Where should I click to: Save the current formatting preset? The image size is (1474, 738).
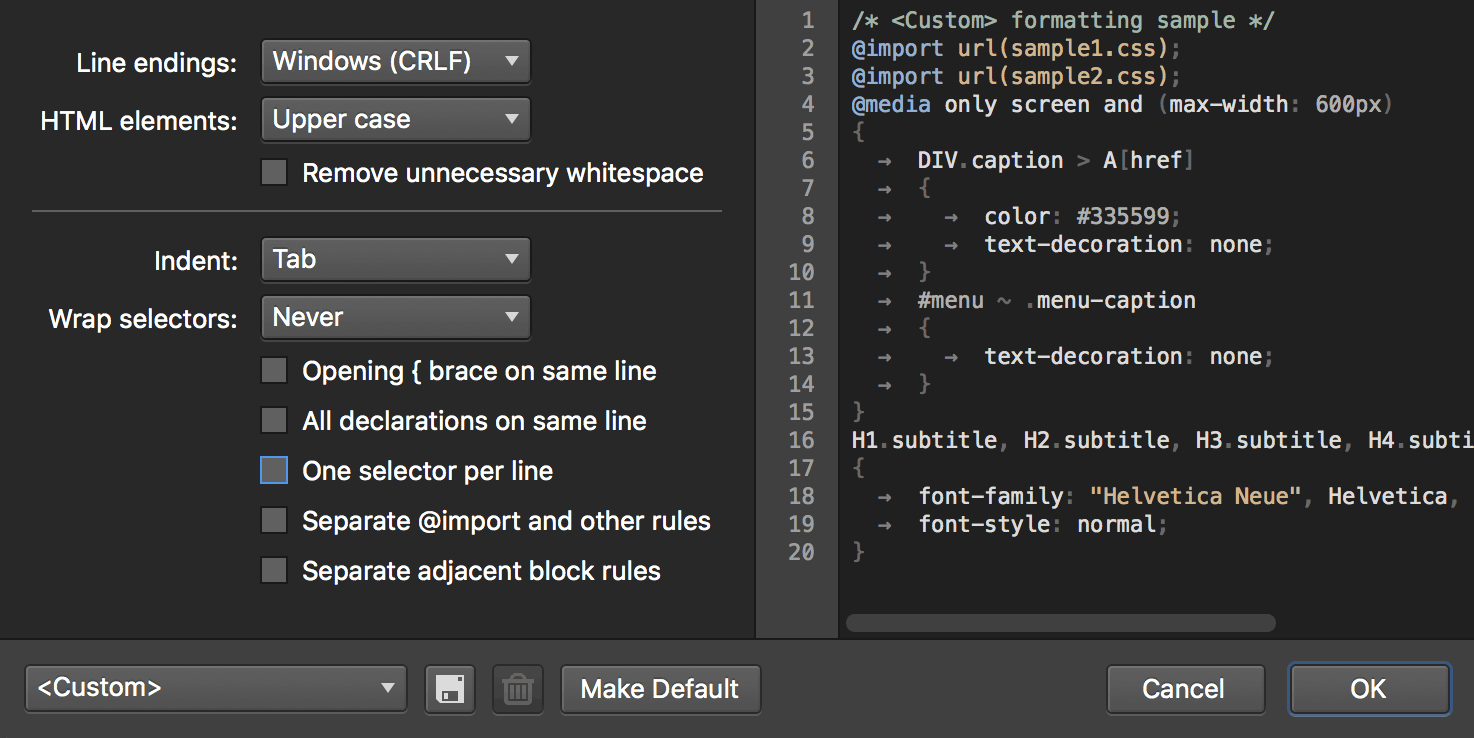tap(450, 689)
